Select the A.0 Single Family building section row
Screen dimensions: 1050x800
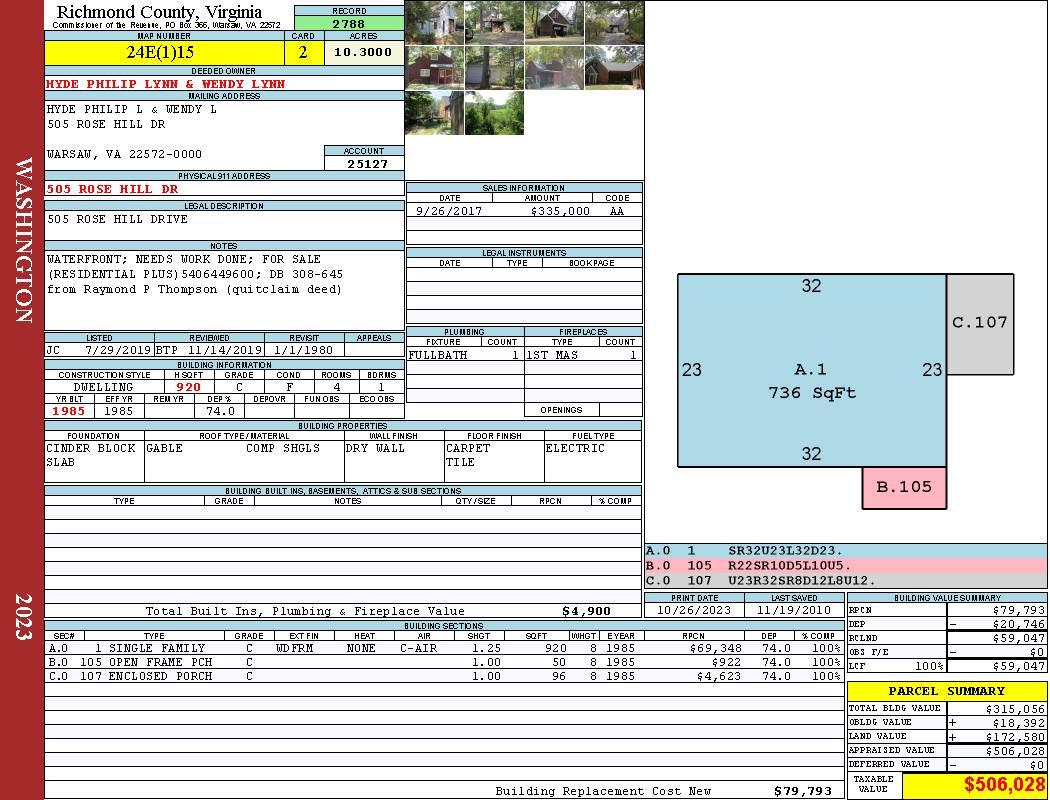pyautogui.click(x=444, y=648)
